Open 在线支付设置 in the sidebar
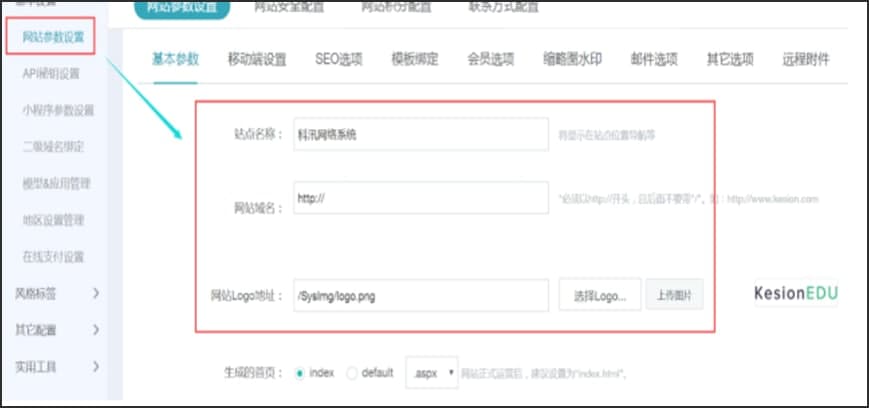Screen dimensions: 869x408 pos(53,257)
